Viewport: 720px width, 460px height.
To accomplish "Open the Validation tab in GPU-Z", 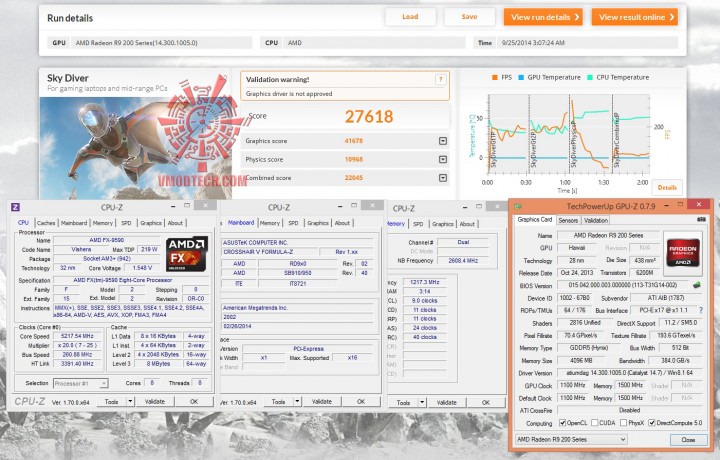I will click(x=596, y=220).
